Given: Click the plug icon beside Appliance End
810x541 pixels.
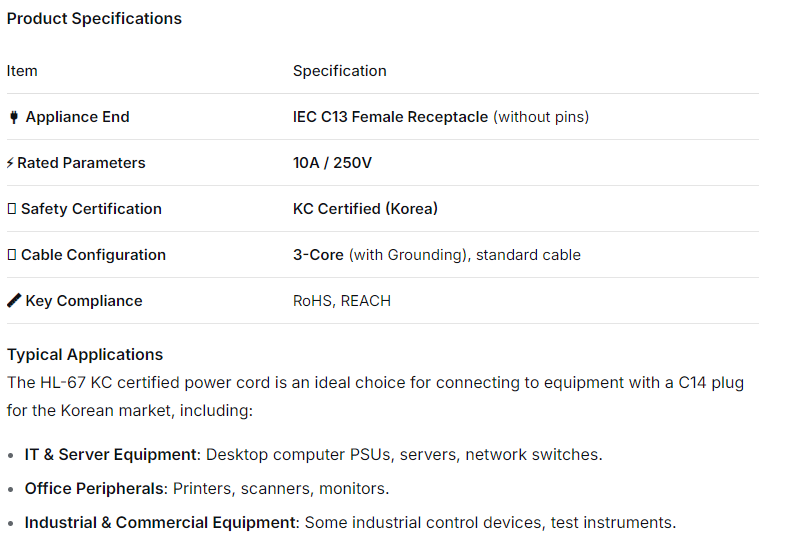Looking at the screenshot, I should click(x=13, y=117).
